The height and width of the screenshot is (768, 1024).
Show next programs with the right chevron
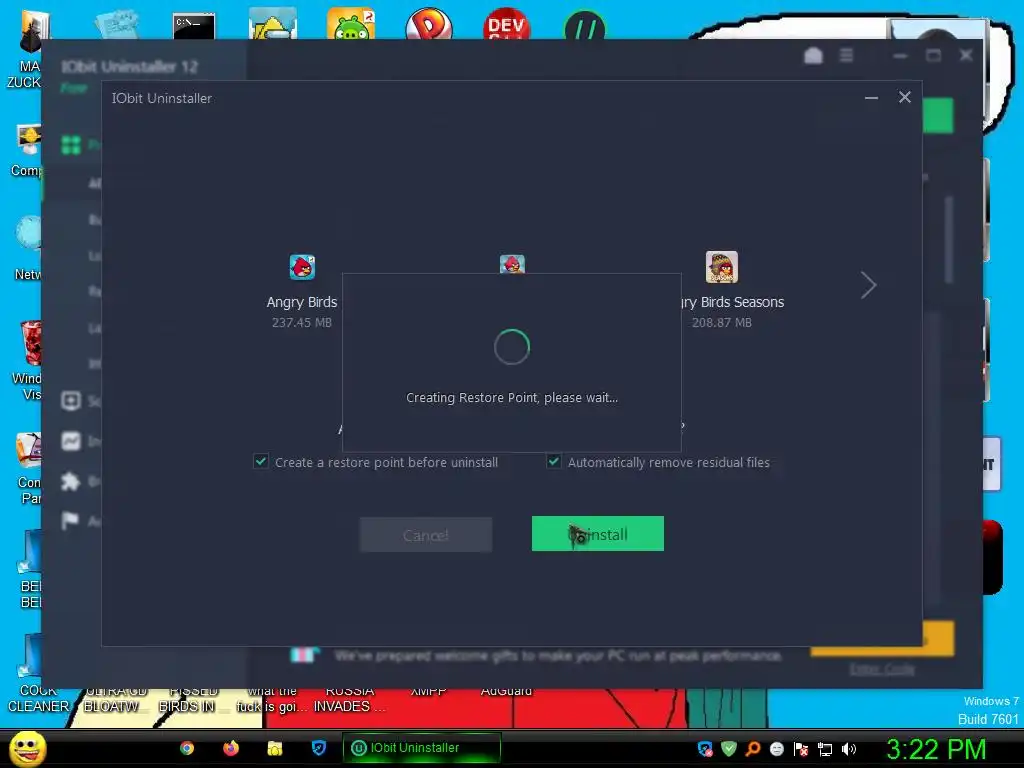pos(868,285)
